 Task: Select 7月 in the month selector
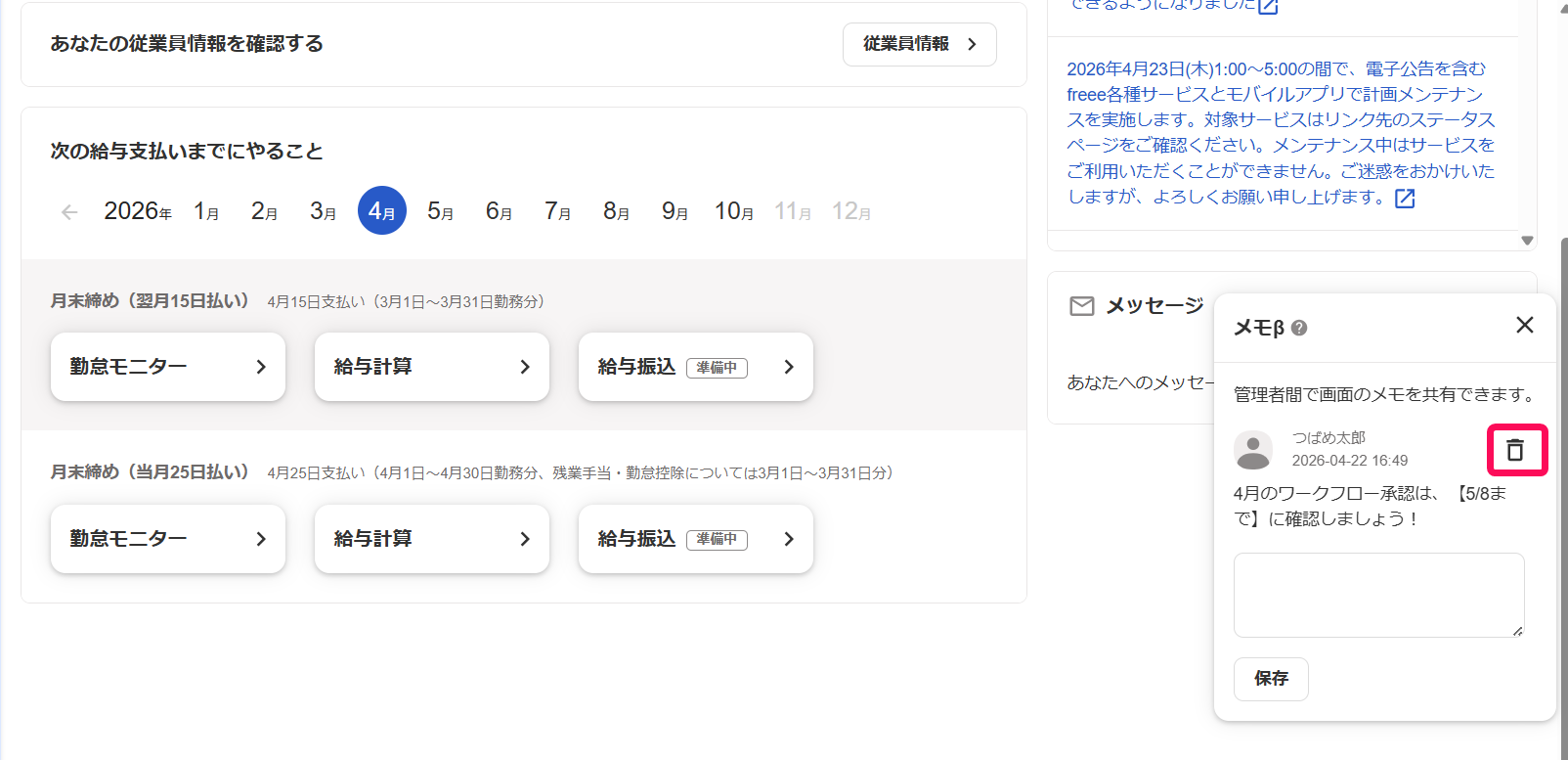tap(558, 211)
